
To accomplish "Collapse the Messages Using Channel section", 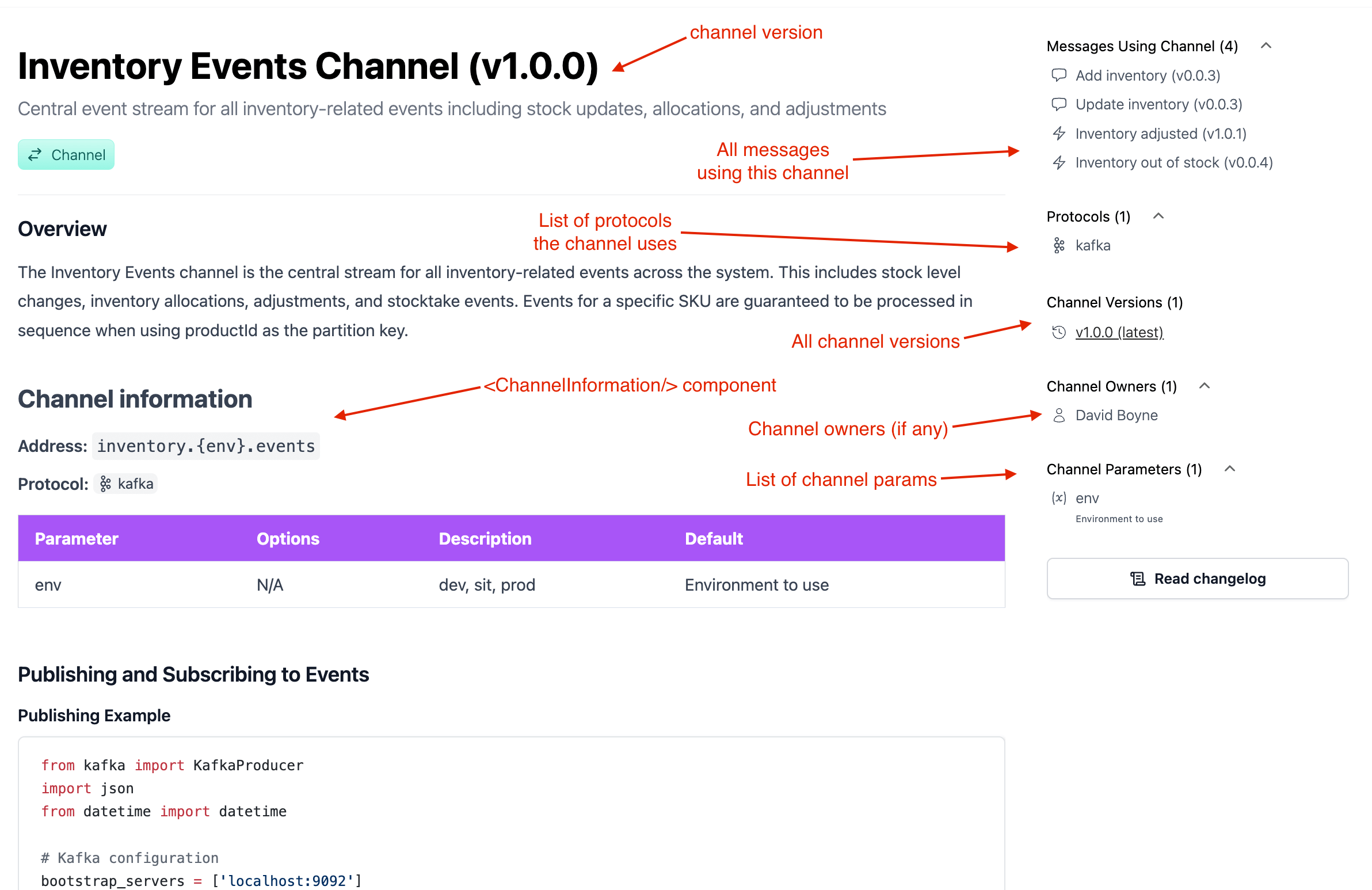I will point(1266,45).
